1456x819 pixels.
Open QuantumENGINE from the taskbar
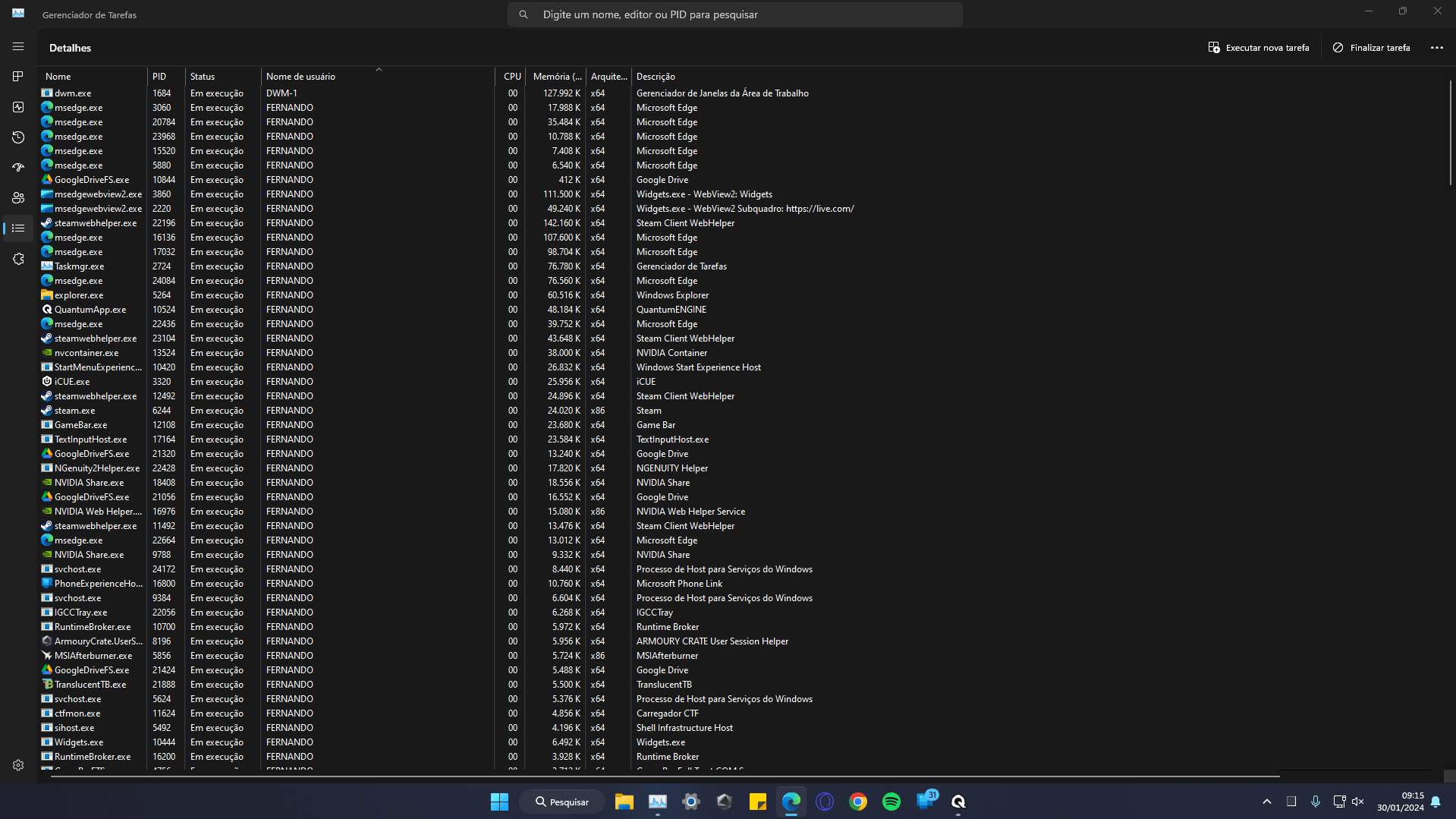(x=958, y=802)
